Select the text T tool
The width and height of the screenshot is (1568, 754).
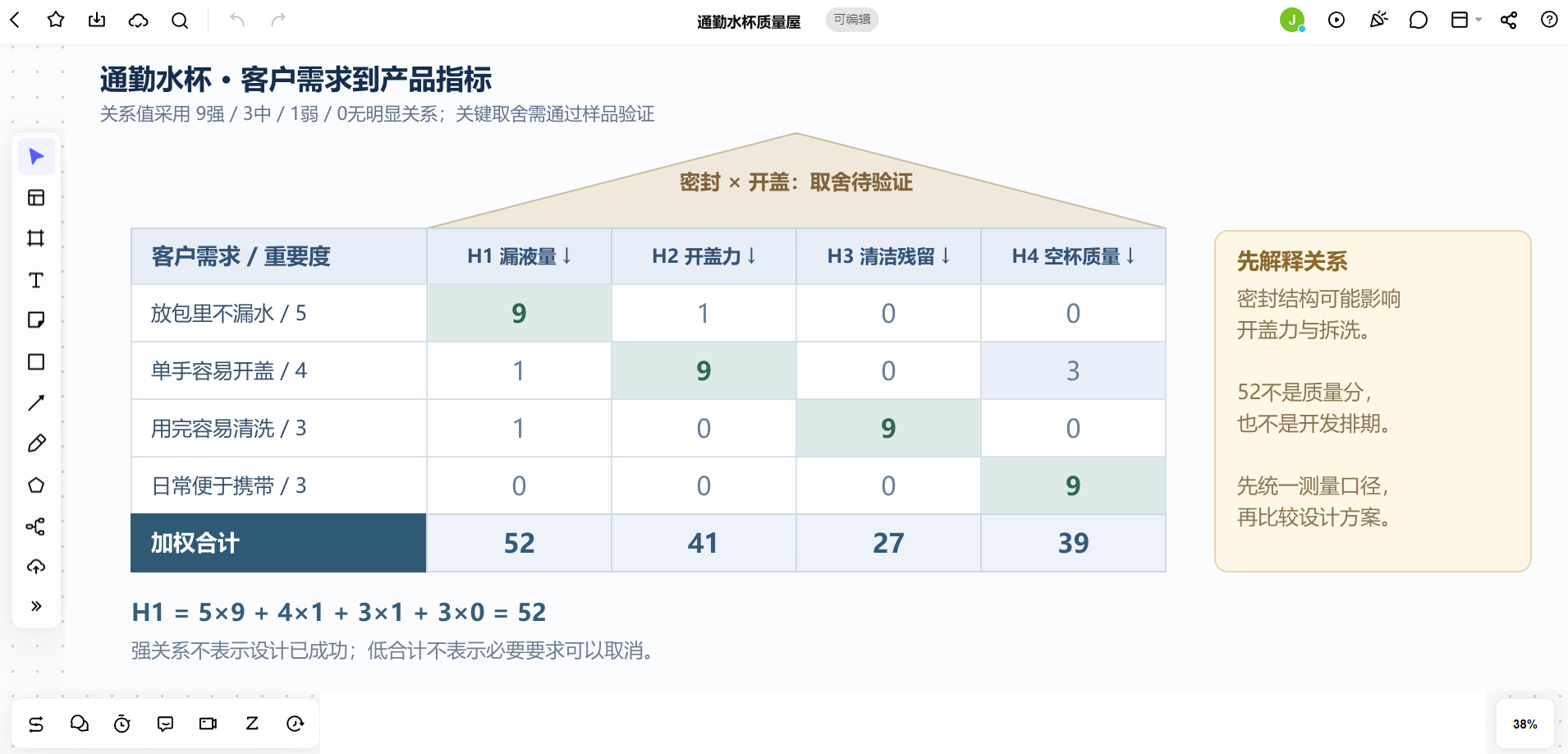point(36,280)
